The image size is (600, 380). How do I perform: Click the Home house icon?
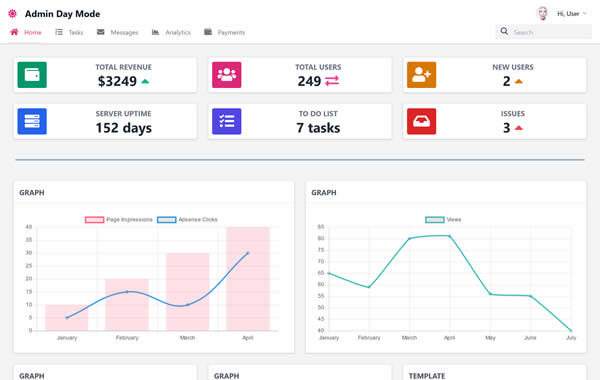(14, 32)
